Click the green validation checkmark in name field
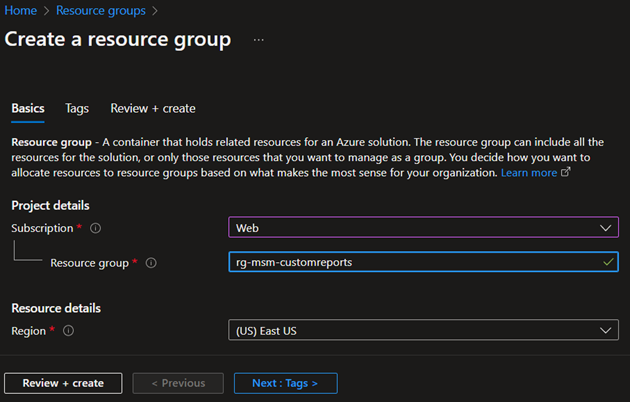The image size is (630, 402). [x=608, y=262]
